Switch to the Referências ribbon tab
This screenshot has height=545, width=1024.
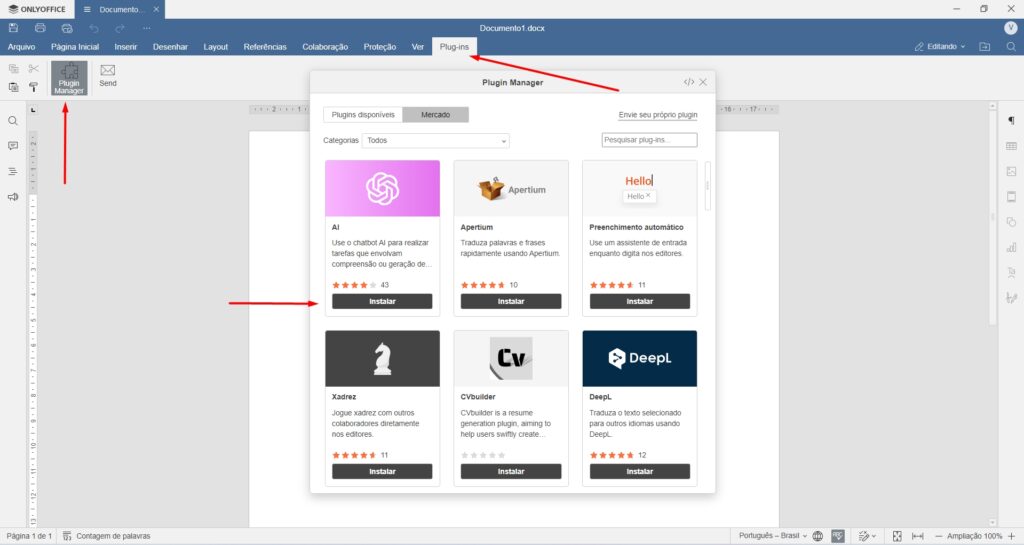click(265, 47)
